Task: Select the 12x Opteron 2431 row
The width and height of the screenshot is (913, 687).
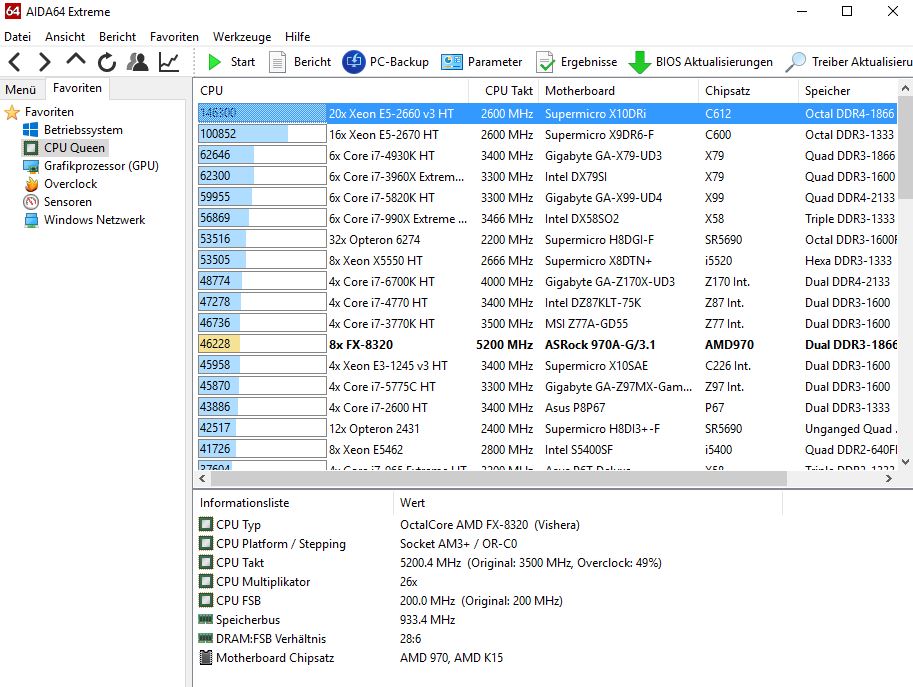Action: click(547, 429)
